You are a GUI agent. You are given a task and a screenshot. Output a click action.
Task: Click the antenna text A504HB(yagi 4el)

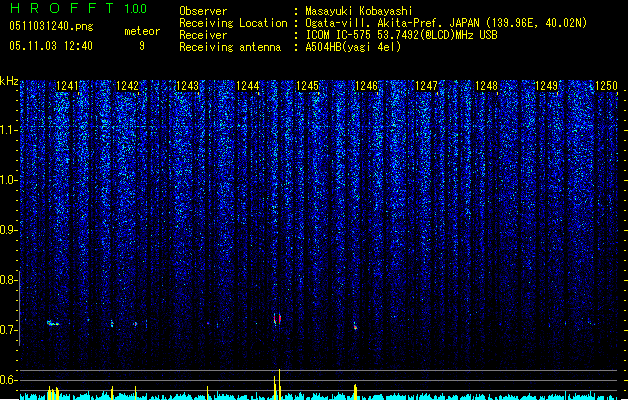(353, 47)
